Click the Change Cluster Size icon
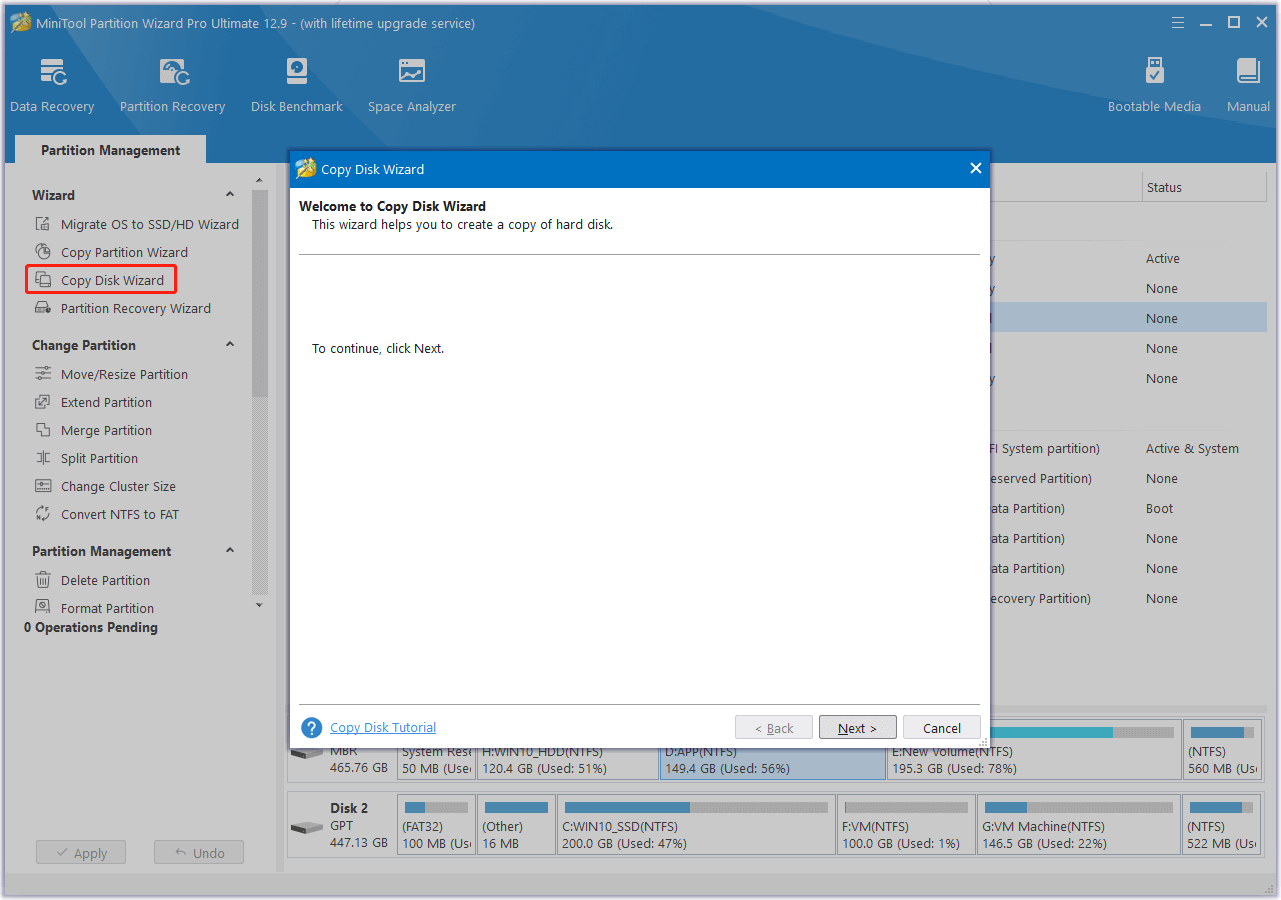 42,486
